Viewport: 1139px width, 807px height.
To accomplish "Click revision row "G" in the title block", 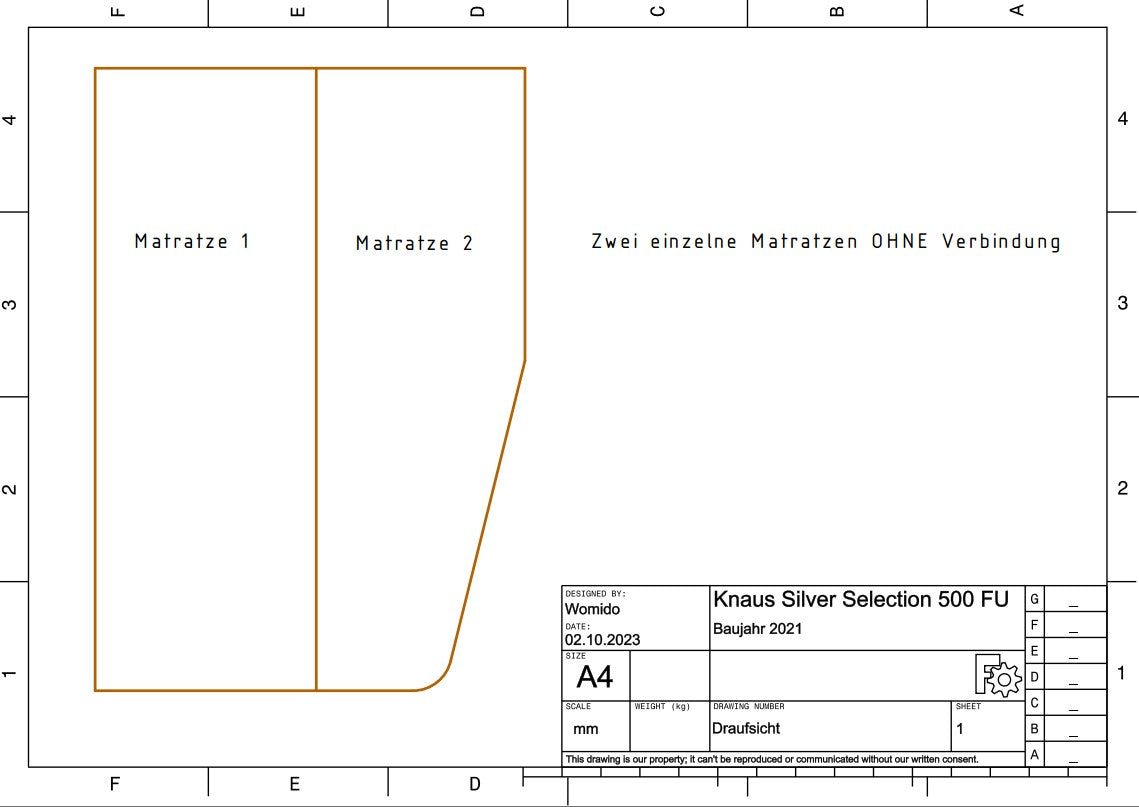I will (1035, 599).
